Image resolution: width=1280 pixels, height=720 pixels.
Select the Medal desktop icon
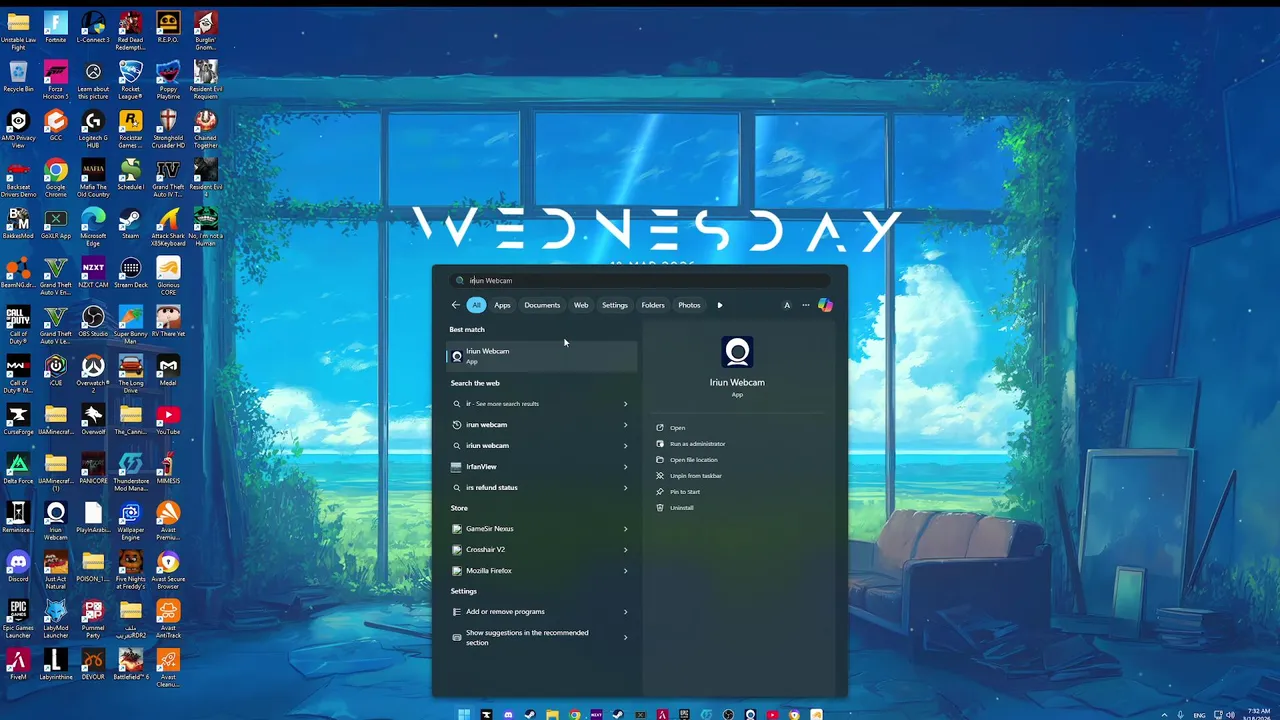pos(168,370)
